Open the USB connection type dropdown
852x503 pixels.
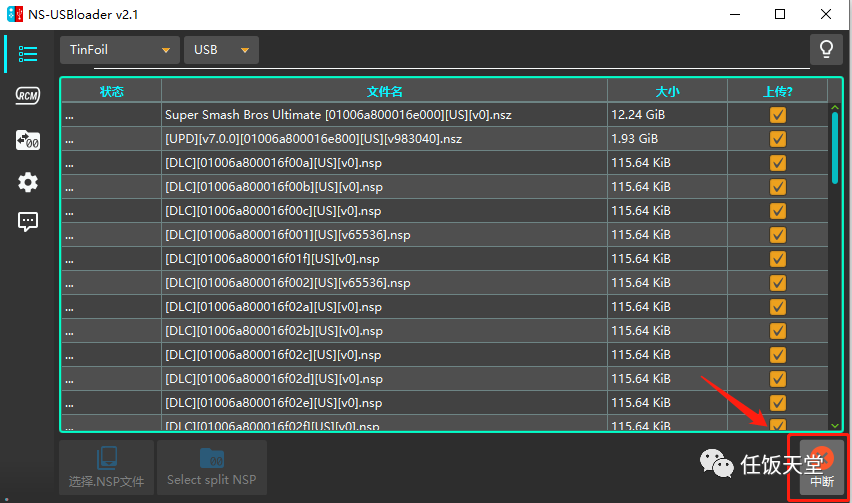point(221,50)
